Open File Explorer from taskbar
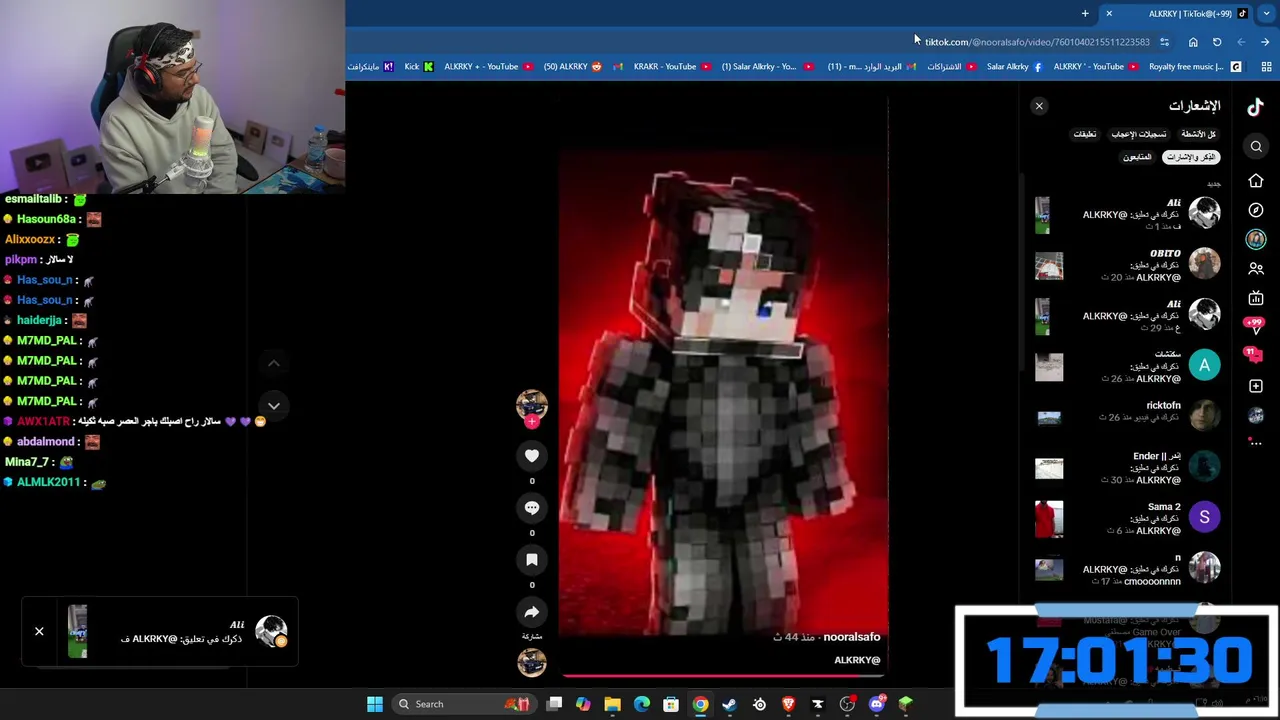This screenshot has width=1280, height=720. 612,704
